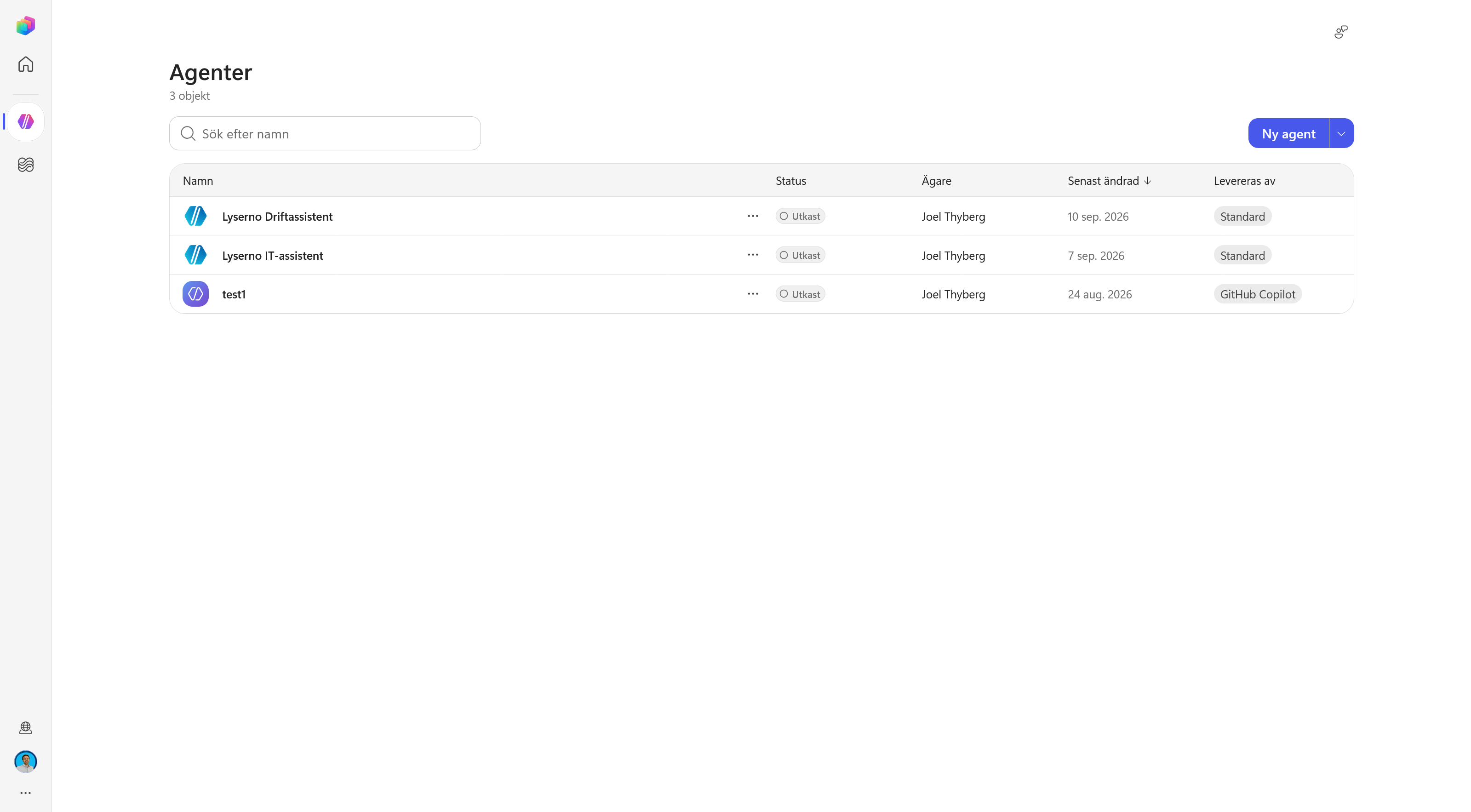Viewport: 1471px width, 812px height.
Task: Select the Agents sidebar icon
Action: (26, 121)
